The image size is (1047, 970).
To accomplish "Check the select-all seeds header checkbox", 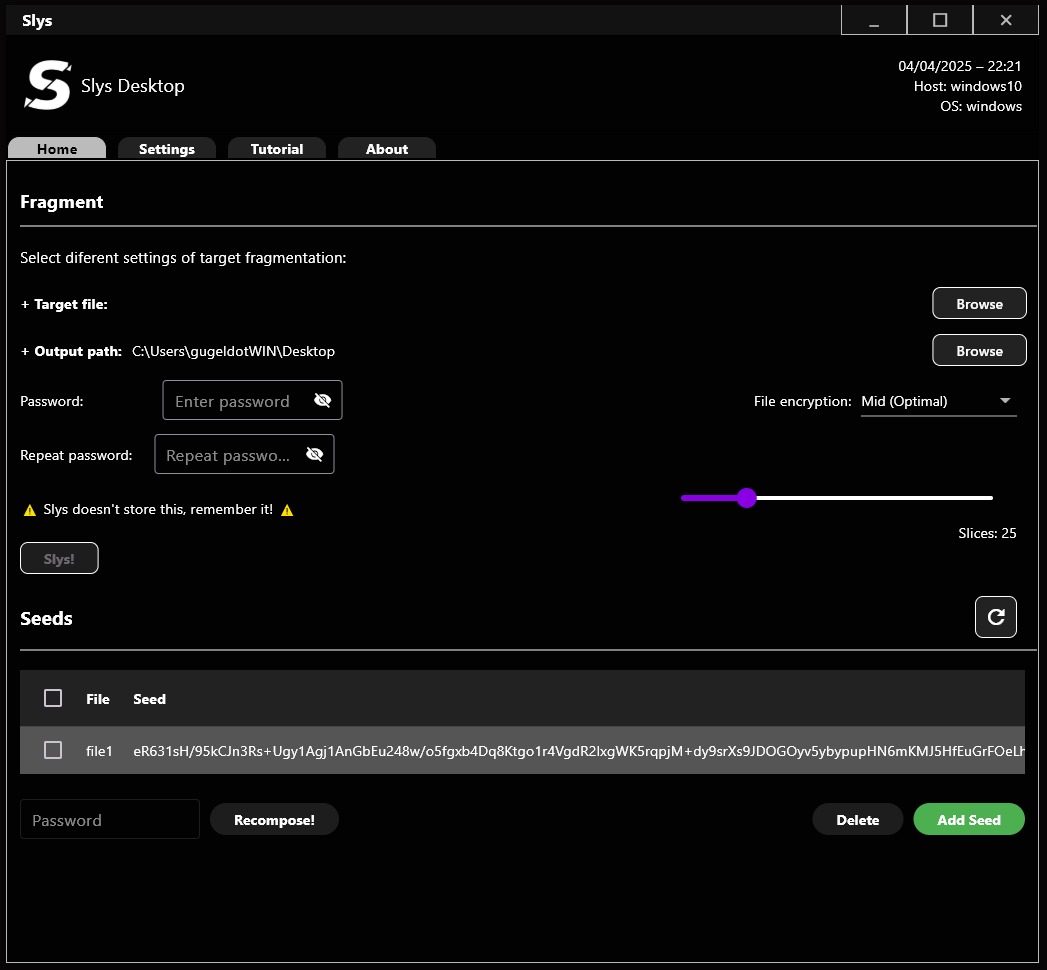I will (x=53, y=698).
